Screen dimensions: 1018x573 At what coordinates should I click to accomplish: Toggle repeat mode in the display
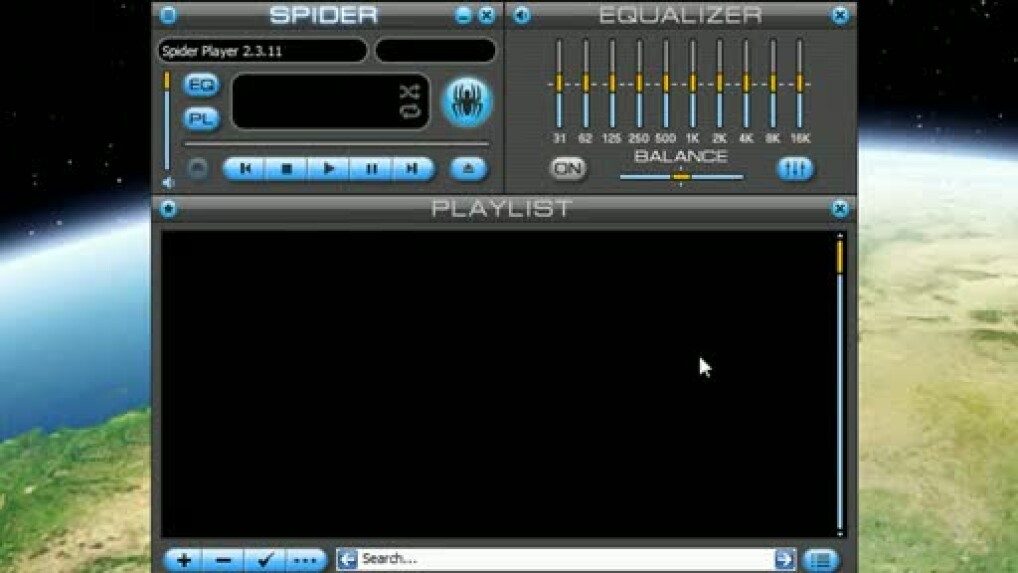click(408, 111)
